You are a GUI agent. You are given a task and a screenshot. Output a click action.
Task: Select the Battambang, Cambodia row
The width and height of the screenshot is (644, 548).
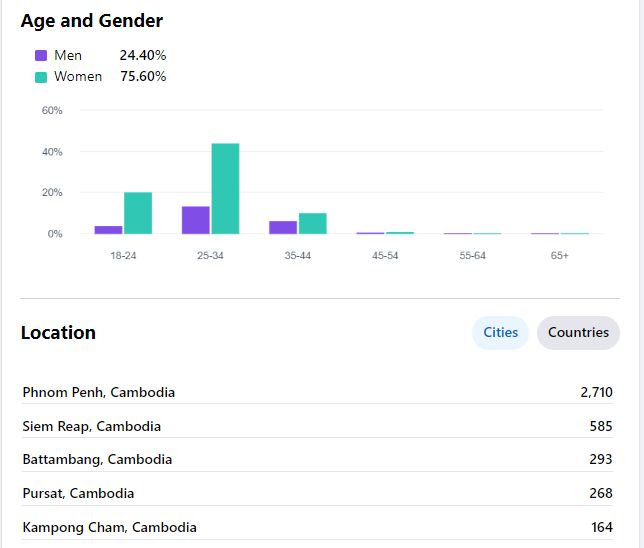(x=317, y=459)
